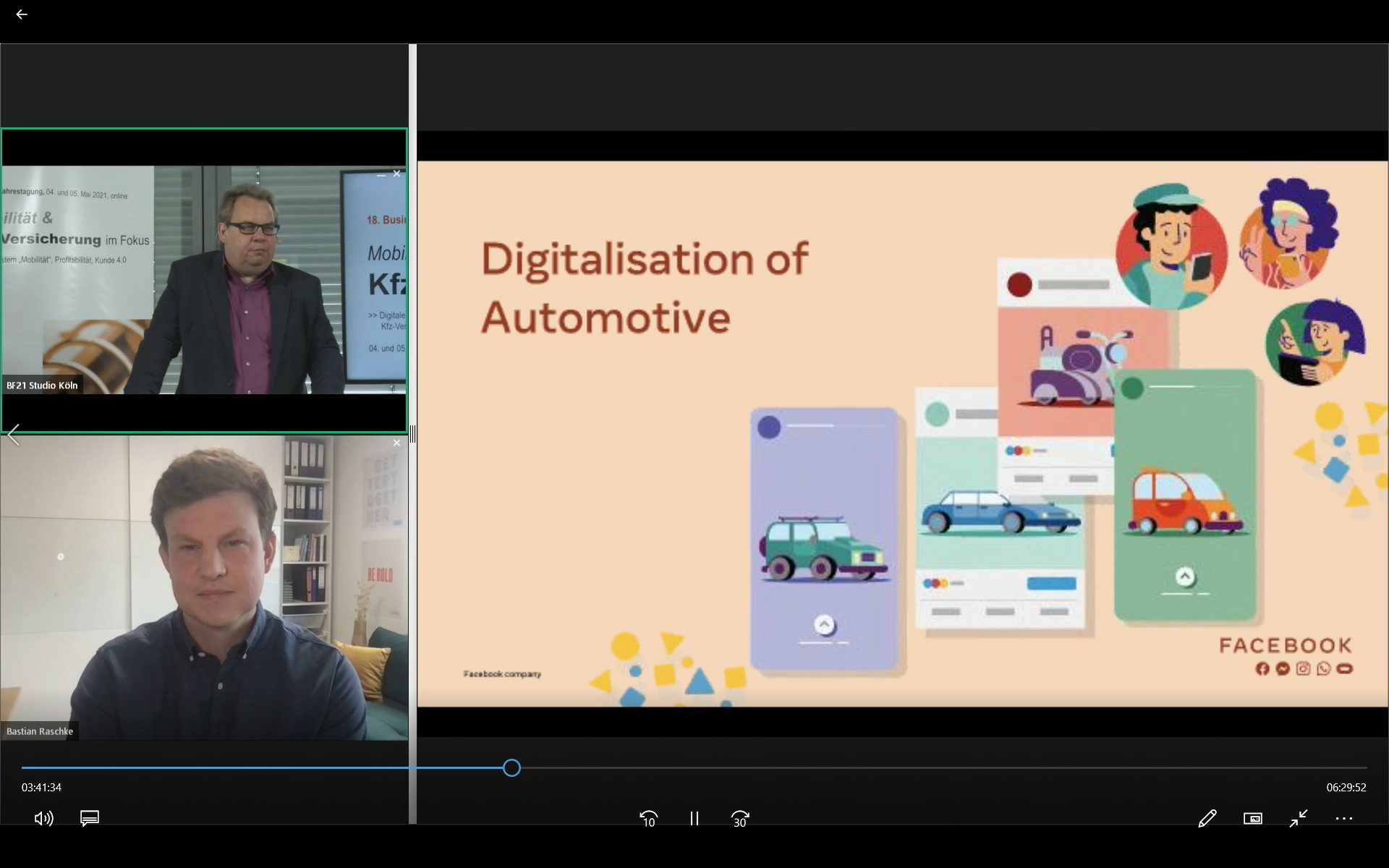Open the three-dot more options menu

click(1343, 818)
